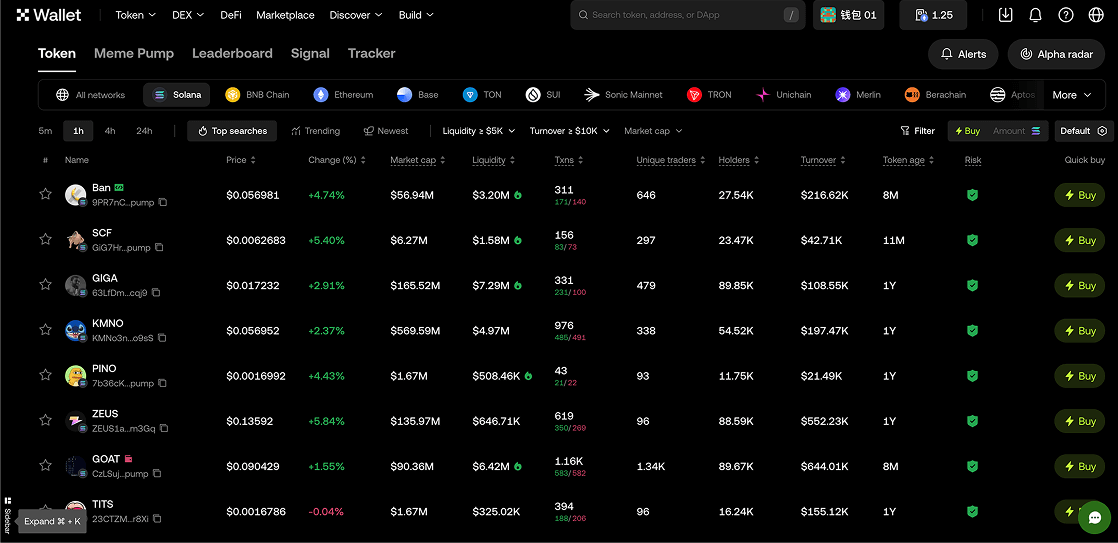Click Trending button
The image size is (1118, 543).
click(x=316, y=131)
